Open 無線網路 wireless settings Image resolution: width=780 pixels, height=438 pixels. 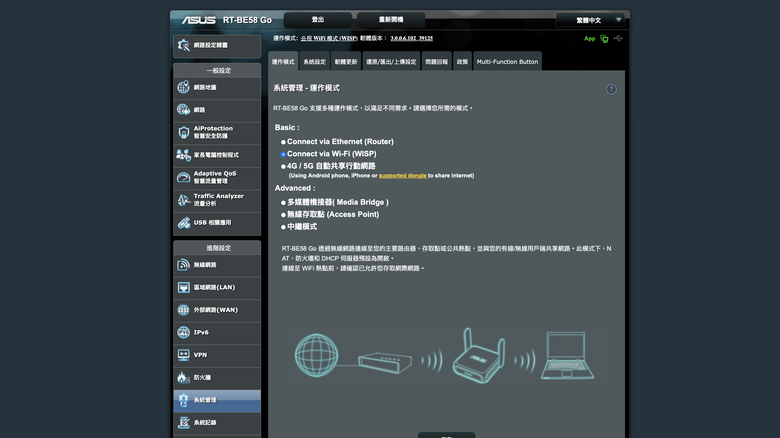tap(217, 265)
